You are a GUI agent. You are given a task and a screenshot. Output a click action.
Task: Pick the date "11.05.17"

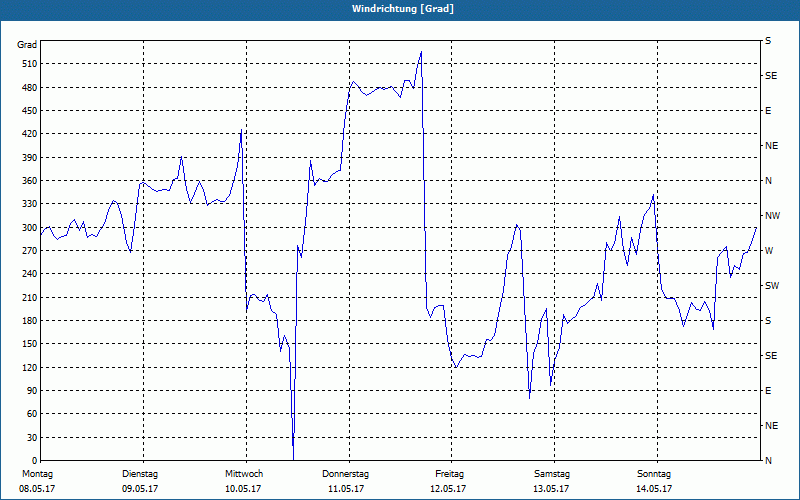[x=346, y=489]
